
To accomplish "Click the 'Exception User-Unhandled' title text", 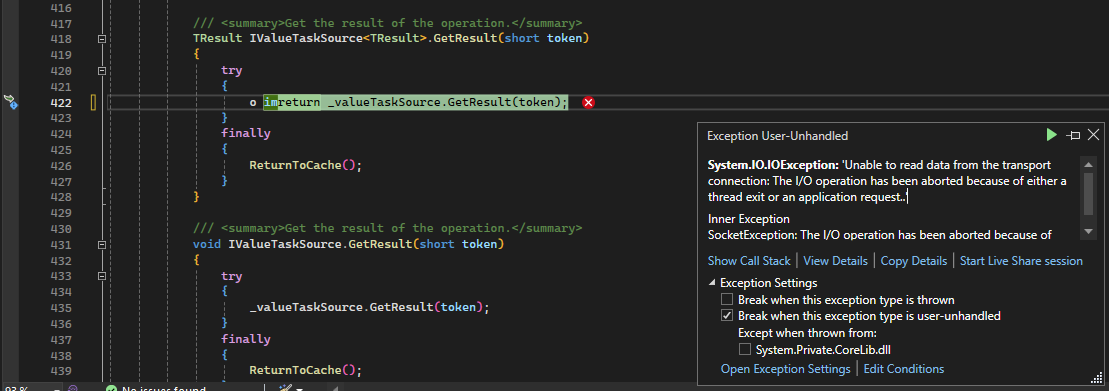I will pos(777,136).
